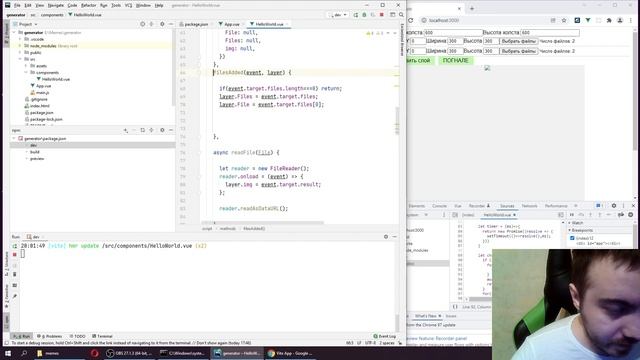Open the OBS taskbar button
The height and width of the screenshot is (360, 640).
(129, 353)
